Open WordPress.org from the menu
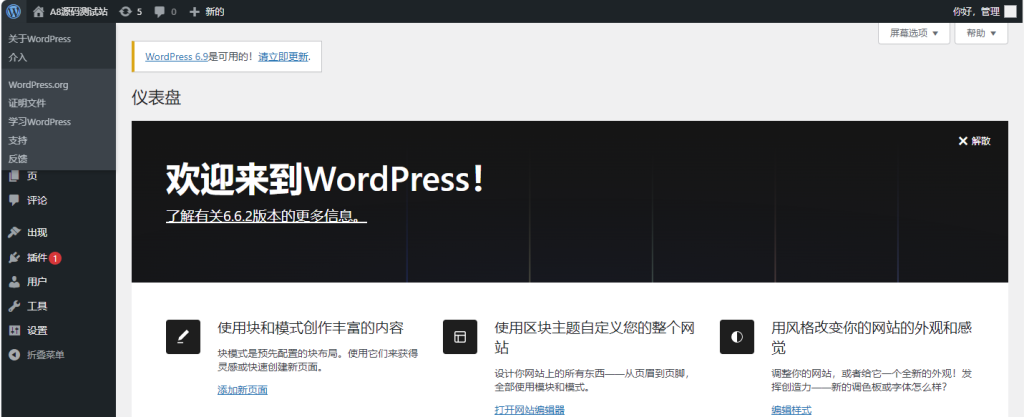Screen dimensions: 1024x417 [x=38, y=85]
